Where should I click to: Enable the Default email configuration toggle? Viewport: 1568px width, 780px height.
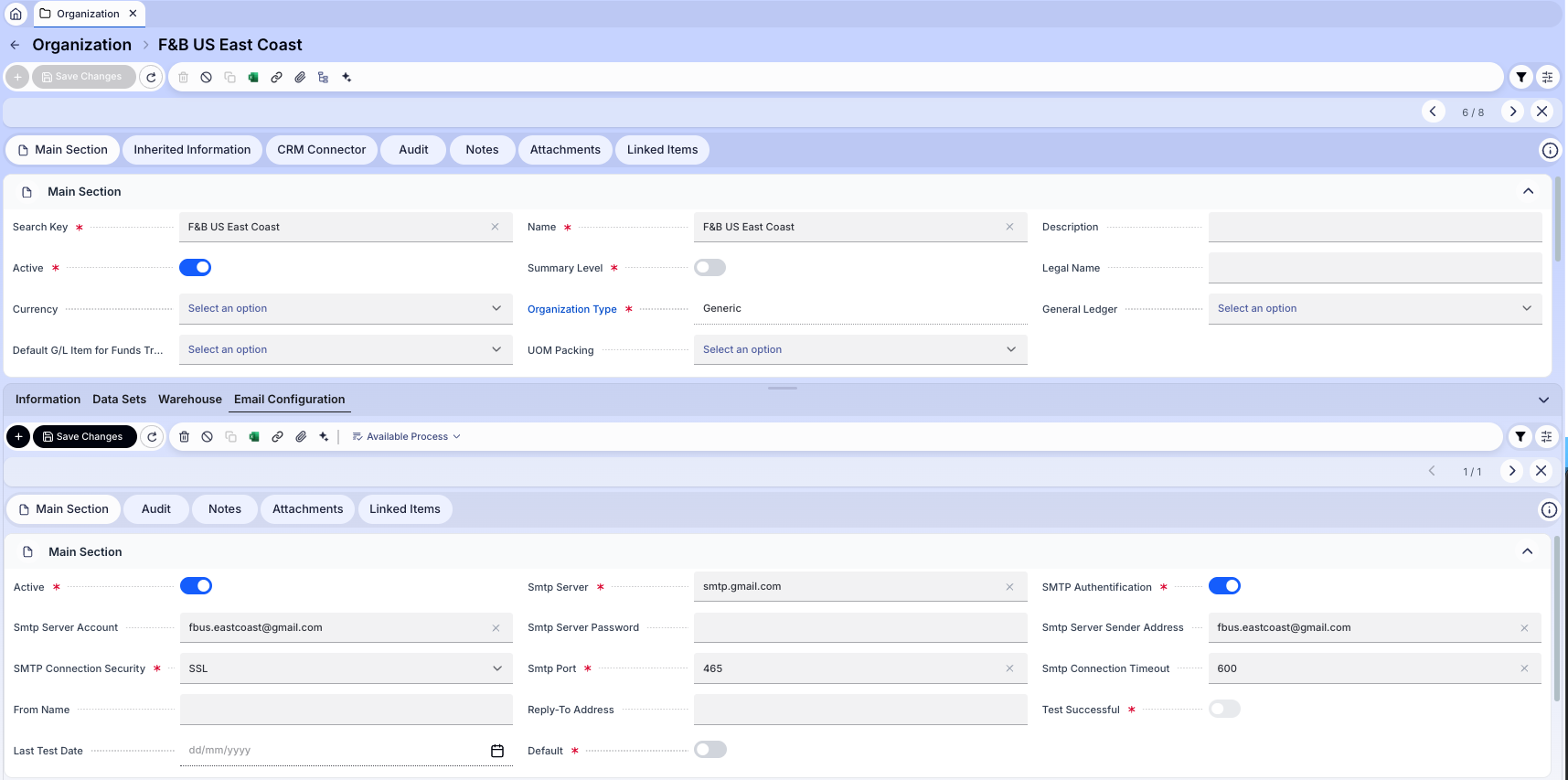(709, 750)
